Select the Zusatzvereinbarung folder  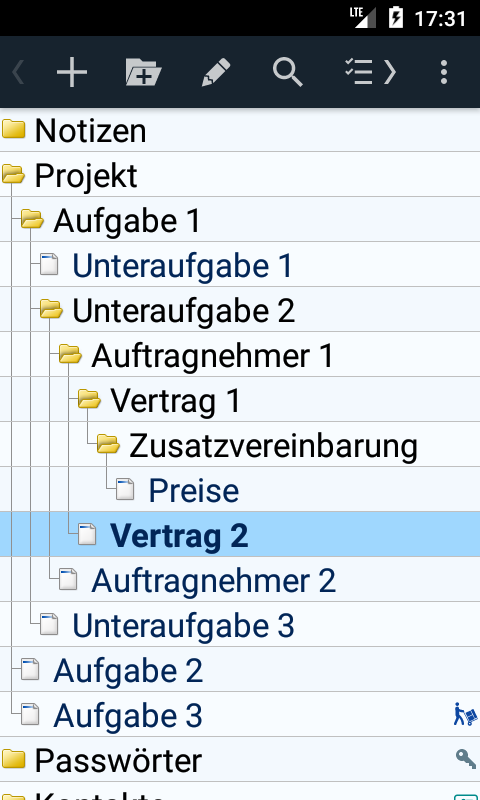pyautogui.click(x=273, y=445)
